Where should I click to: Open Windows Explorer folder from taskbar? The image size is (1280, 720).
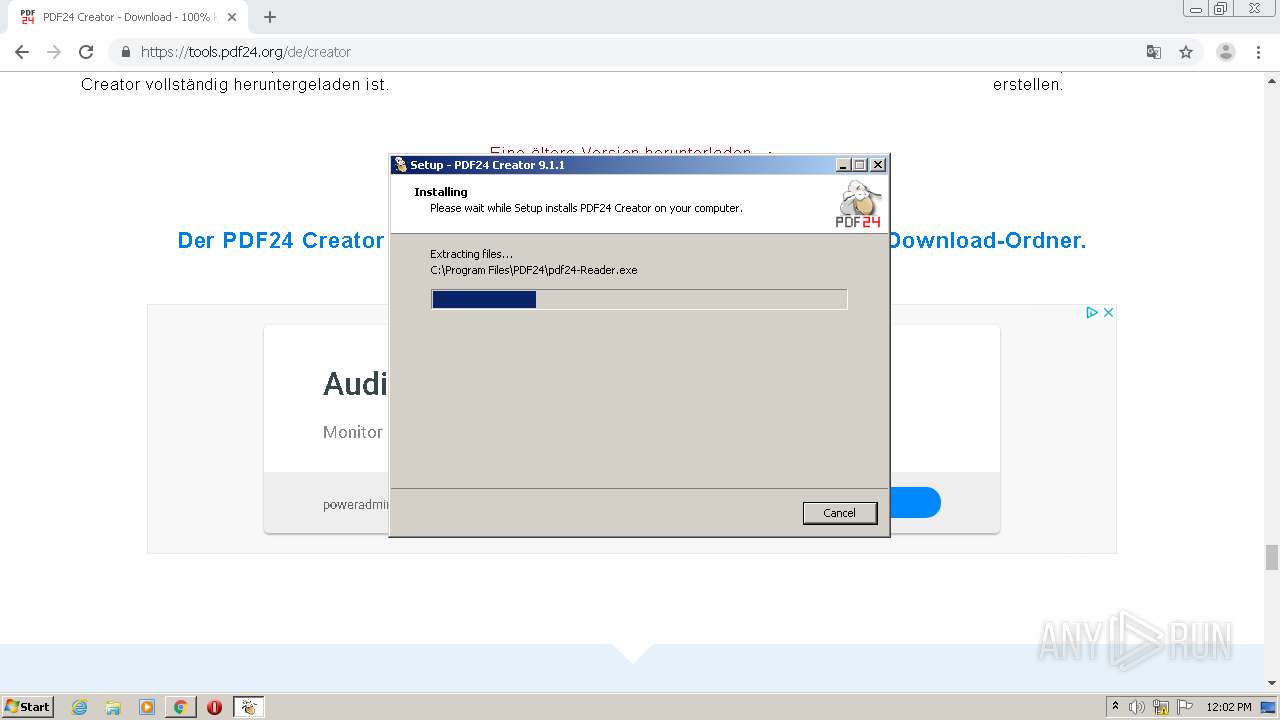[113, 707]
